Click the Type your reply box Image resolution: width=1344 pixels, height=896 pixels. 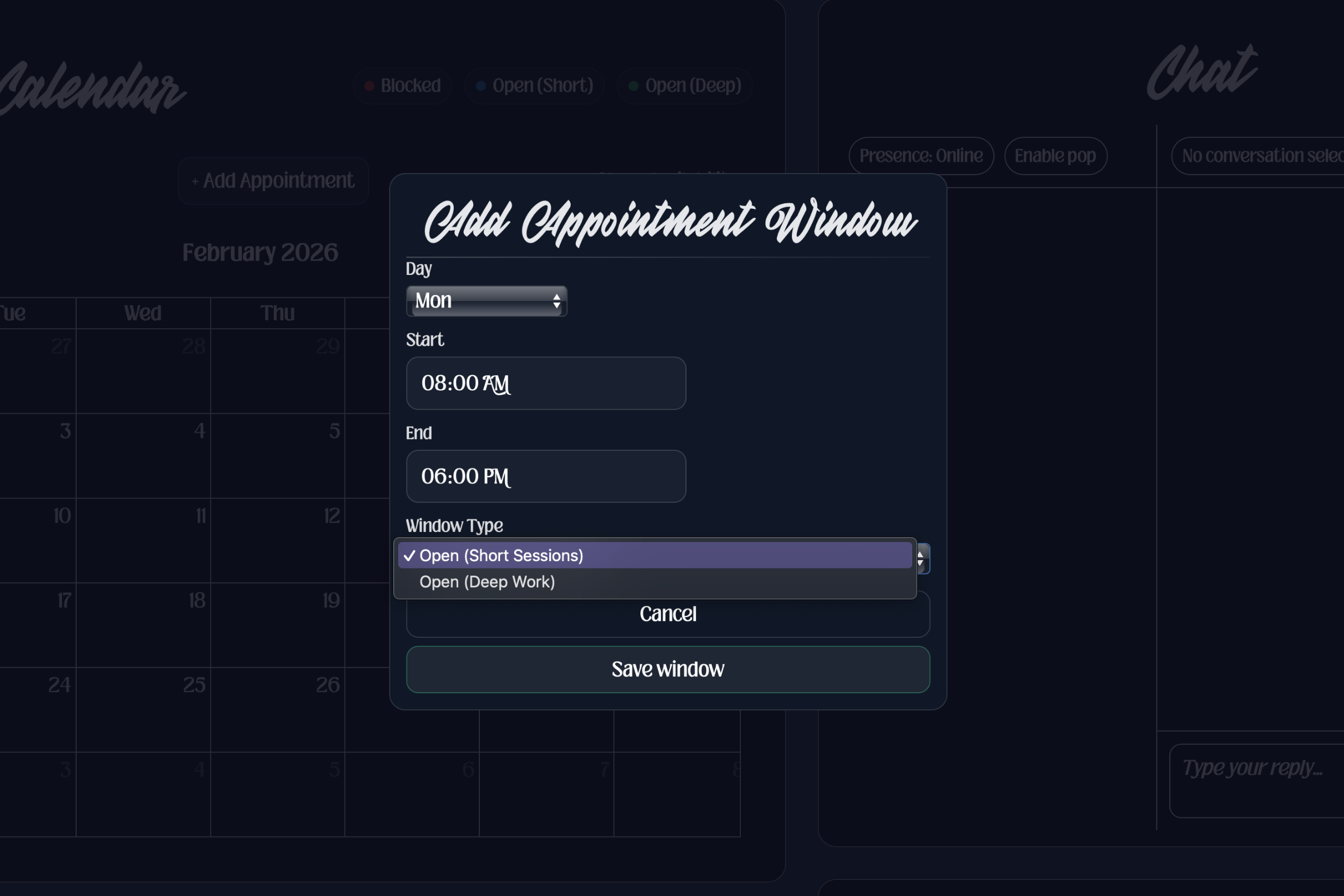(x=1256, y=780)
